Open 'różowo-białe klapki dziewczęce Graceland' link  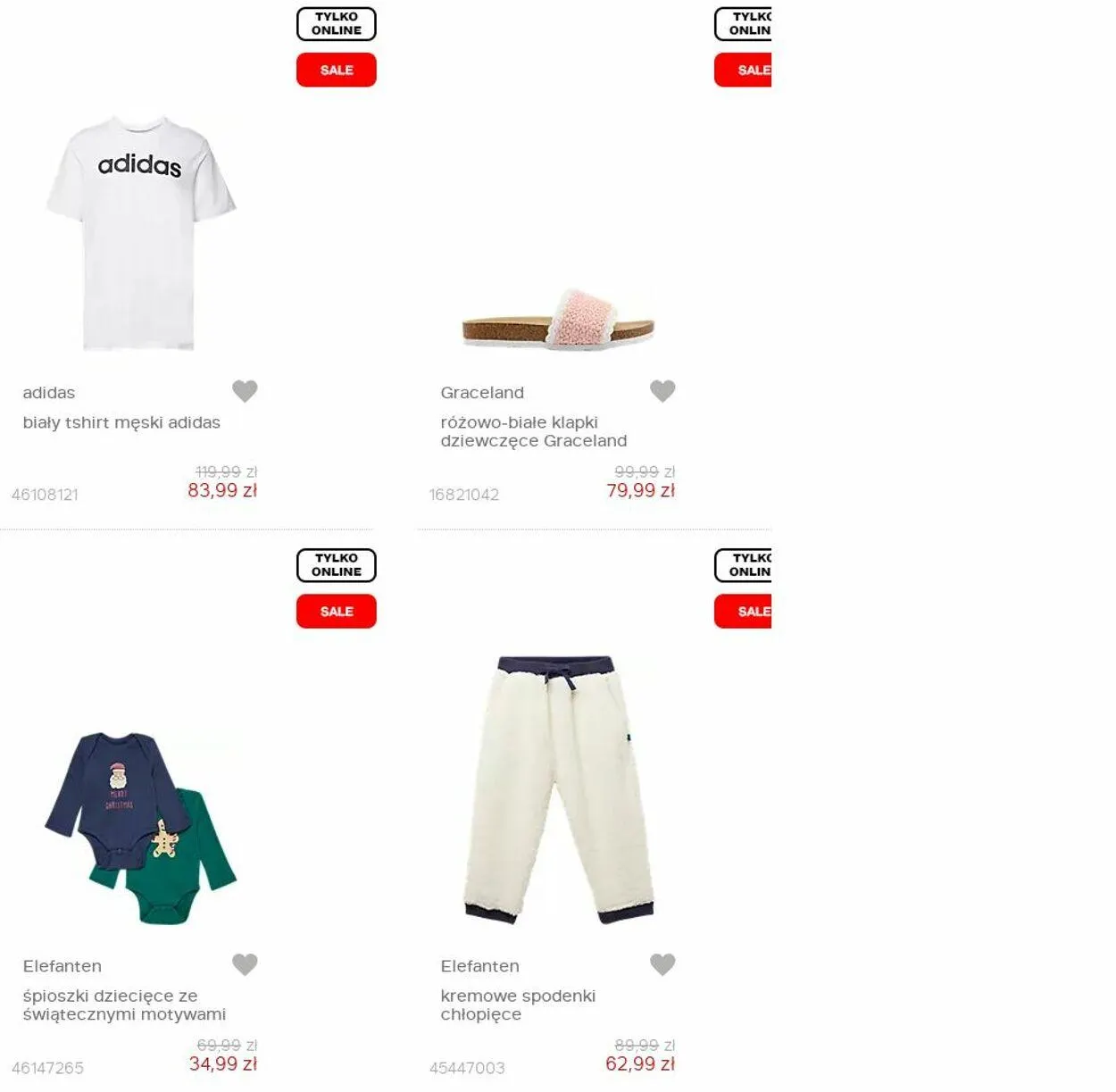tap(534, 431)
